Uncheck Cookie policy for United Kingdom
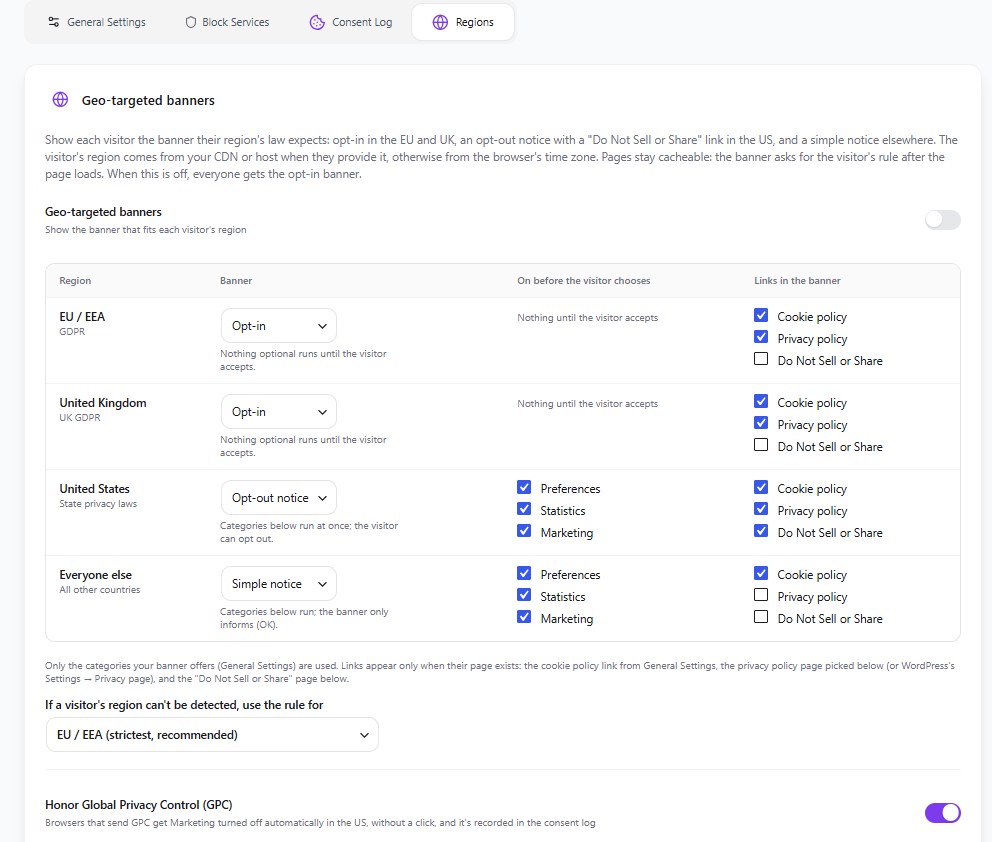This screenshot has width=992, height=842. [761, 401]
